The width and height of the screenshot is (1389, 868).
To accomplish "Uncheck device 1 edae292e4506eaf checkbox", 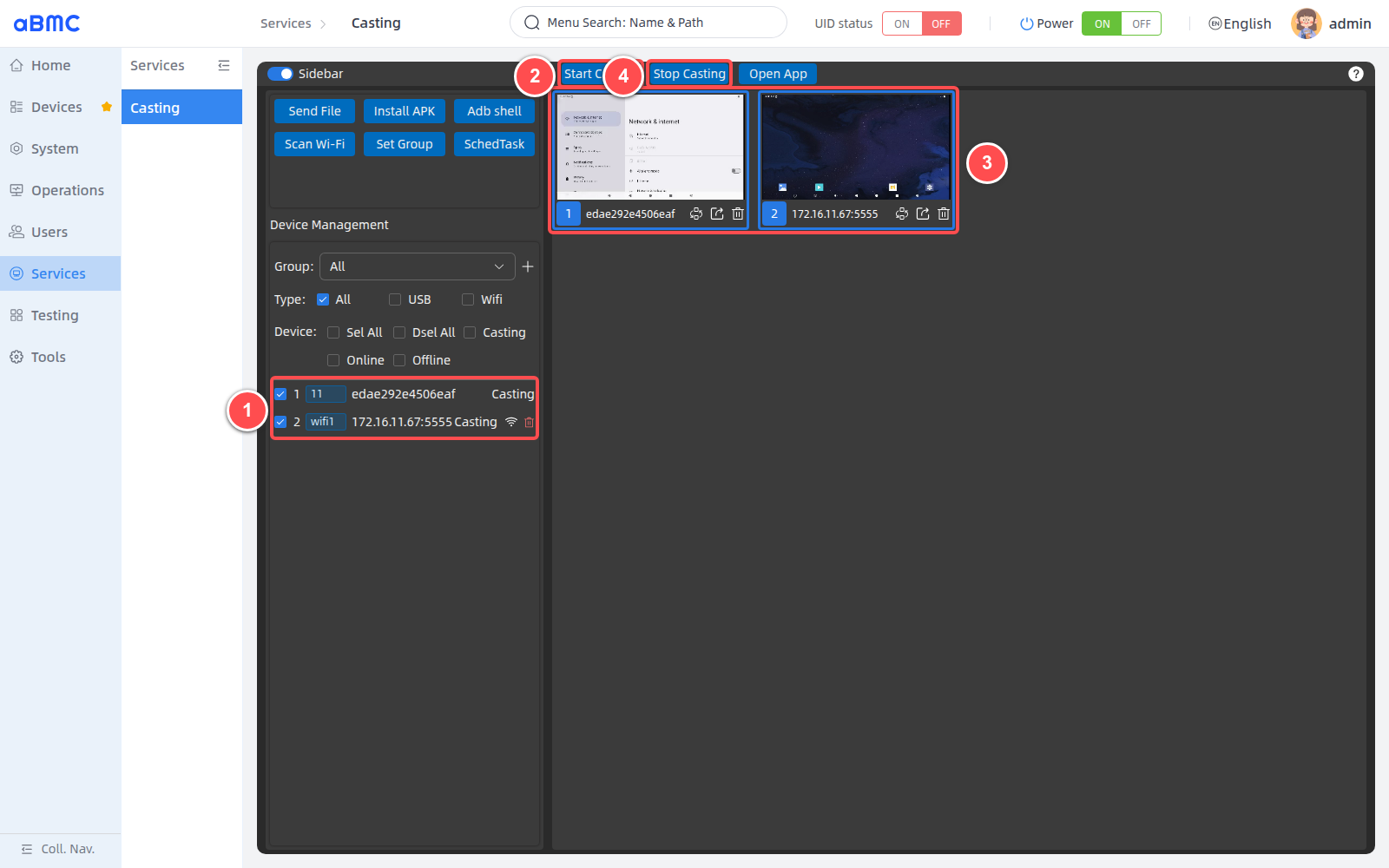I will click(x=280, y=394).
